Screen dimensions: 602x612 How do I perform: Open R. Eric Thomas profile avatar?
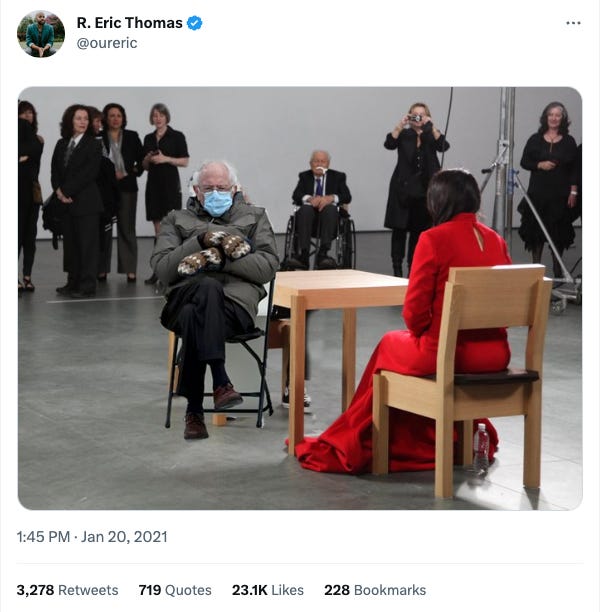(41, 34)
